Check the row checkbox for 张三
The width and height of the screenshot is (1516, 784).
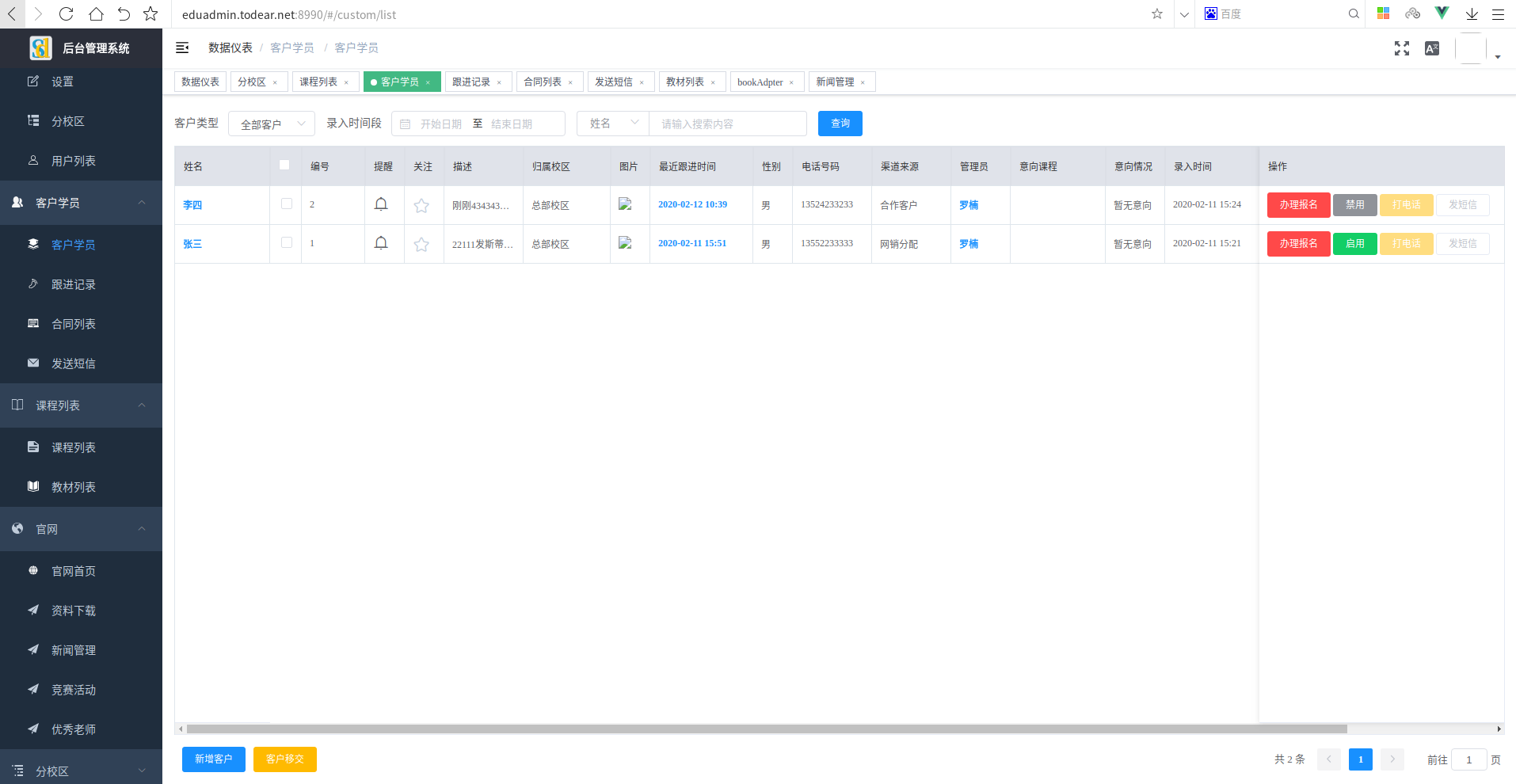287,242
